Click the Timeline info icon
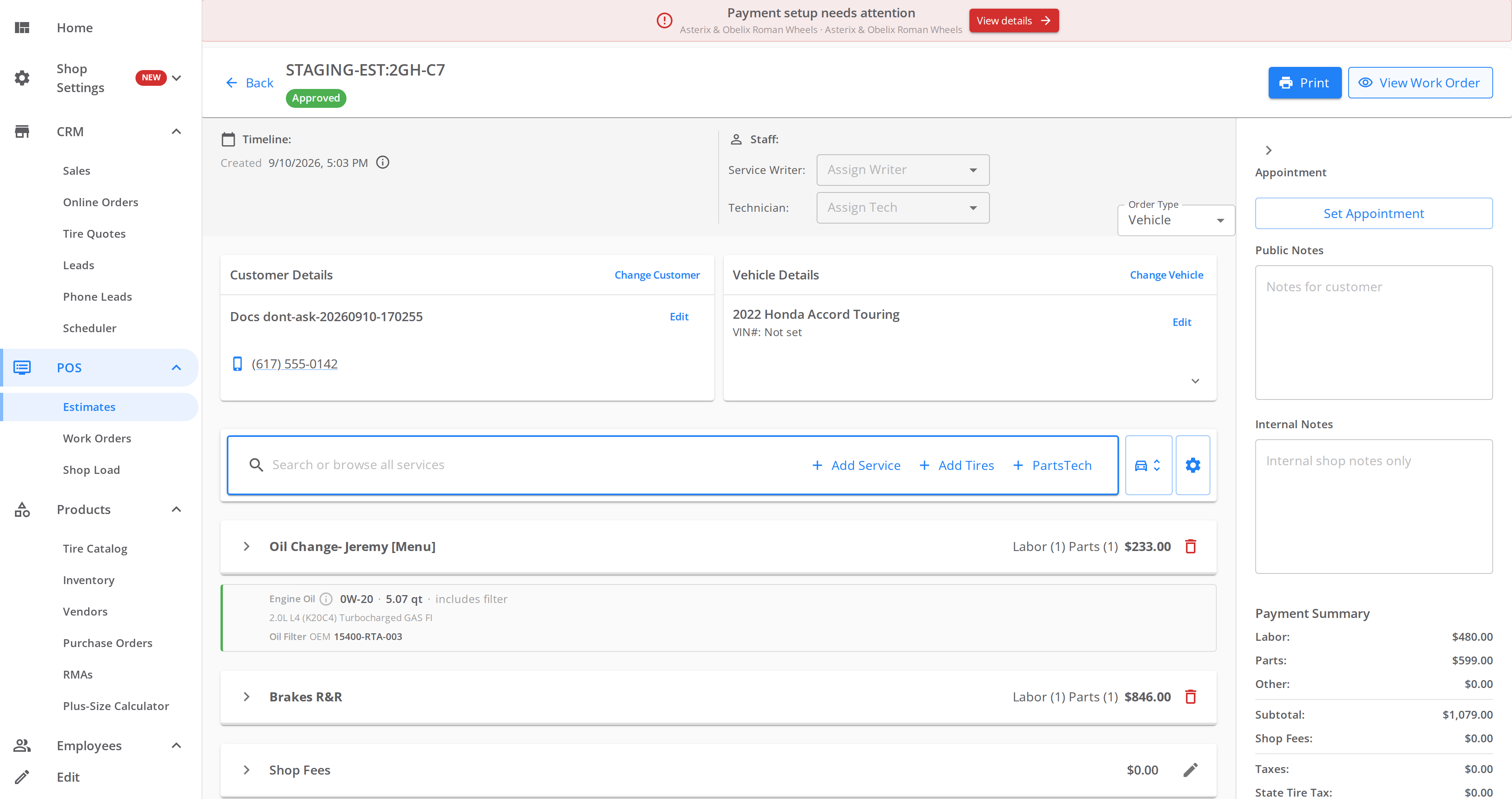Screen dimensions: 1512x799 pos(383,163)
